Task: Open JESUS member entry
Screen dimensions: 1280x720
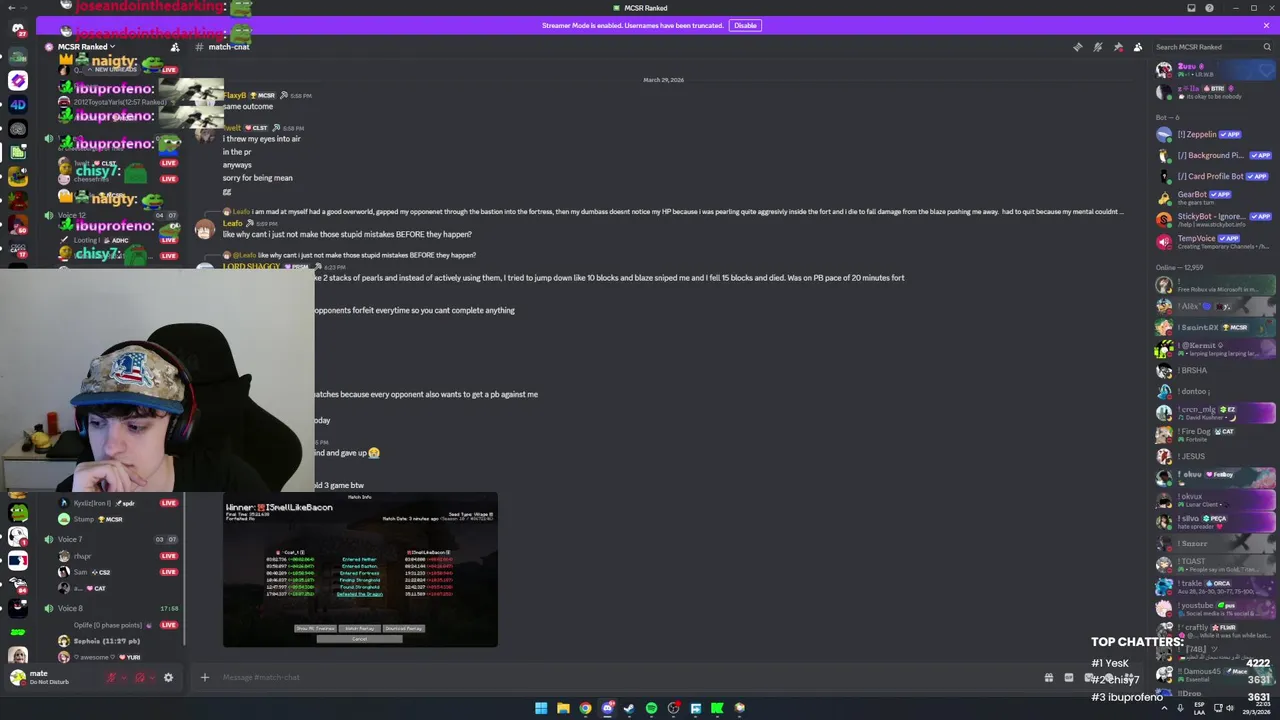Action: (x=1214, y=456)
